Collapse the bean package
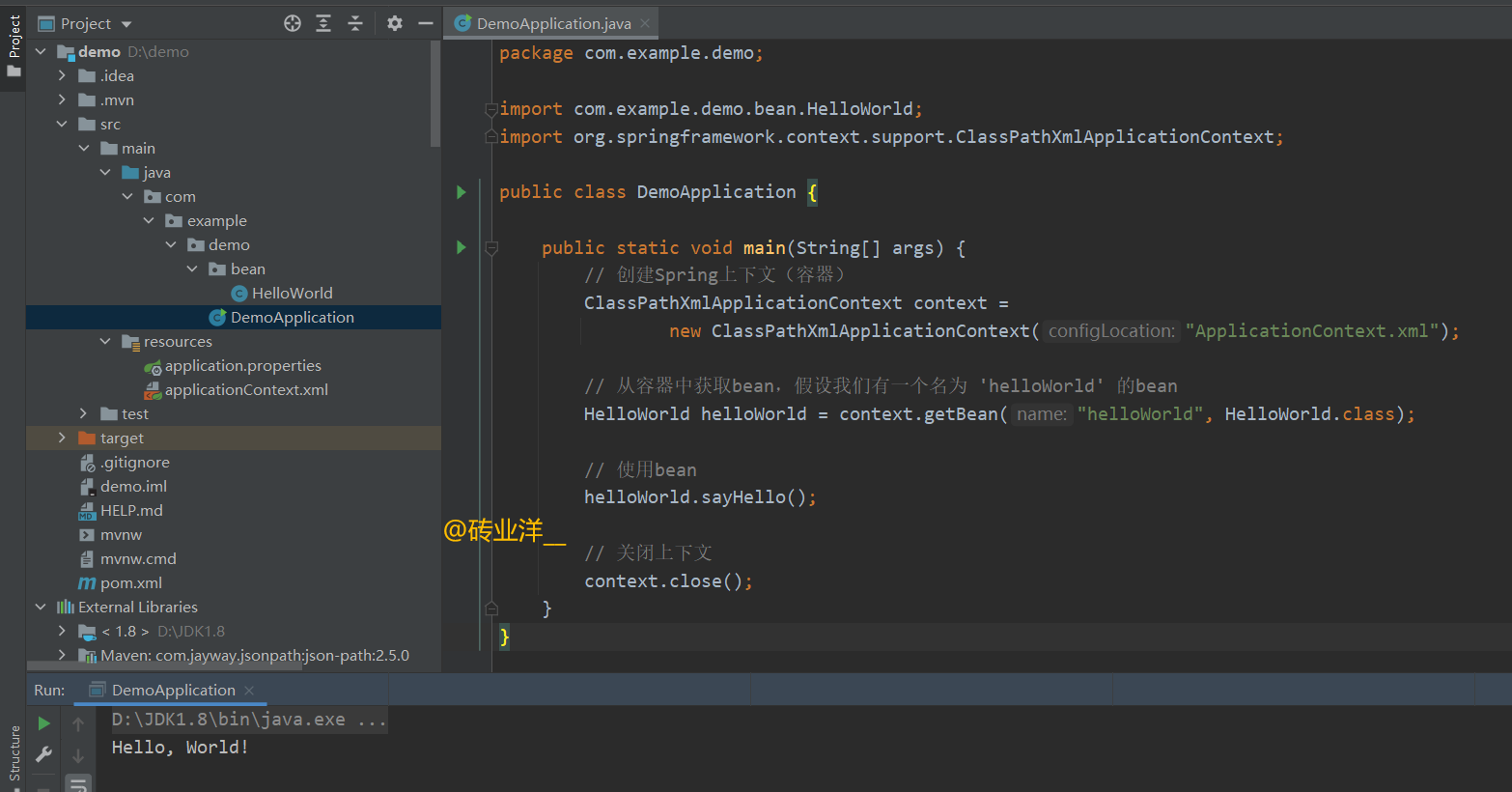The height and width of the screenshot is (792, 1512). click(x=192, y=269)
